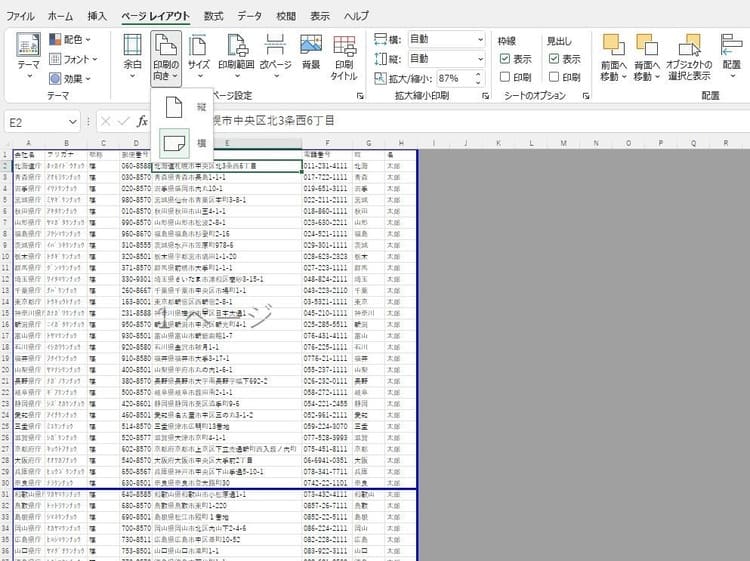Image resolution: width=750 pixels, height=561 pixels.
Task: Select column A header
Action: pyautogui.click(x=28, y=143)
